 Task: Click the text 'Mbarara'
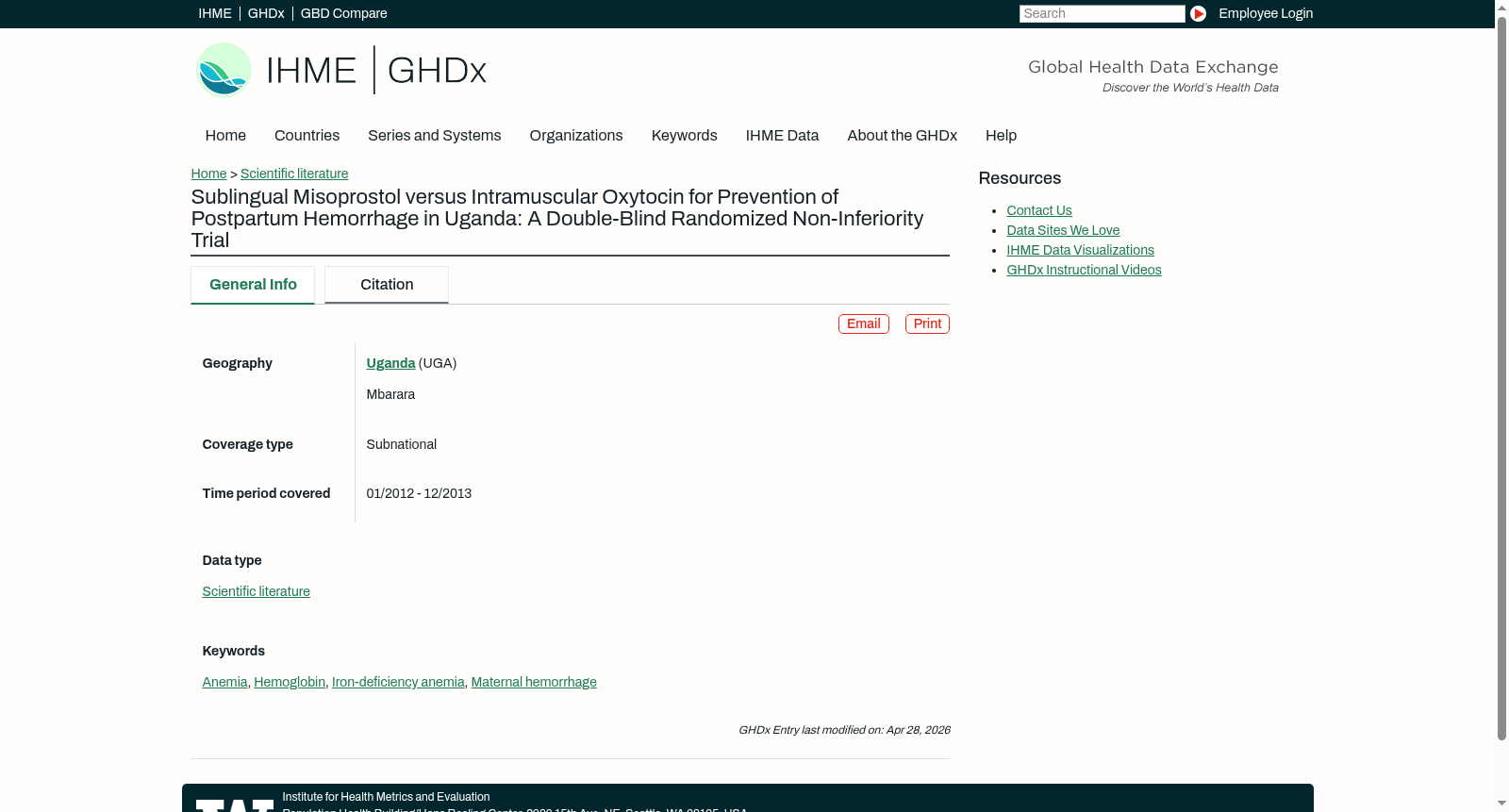coord(390,394)
